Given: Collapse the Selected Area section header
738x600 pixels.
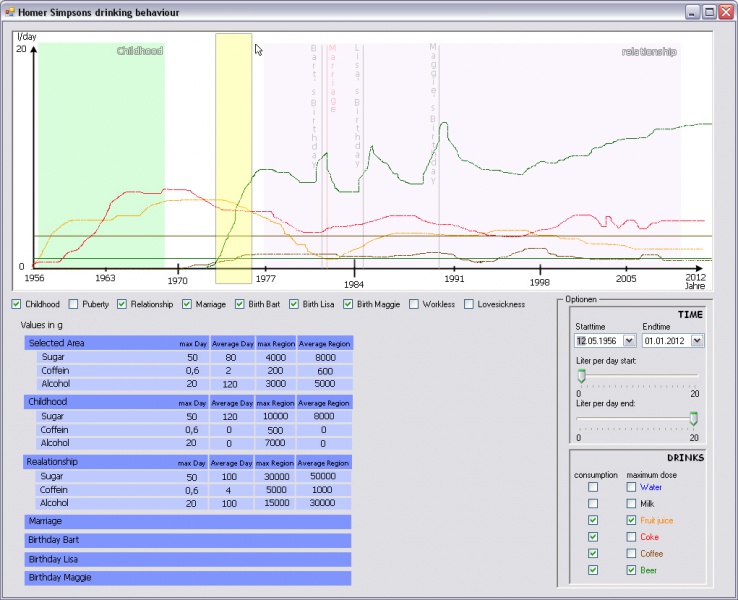Looking at the screenshot, I should point(188,343).
